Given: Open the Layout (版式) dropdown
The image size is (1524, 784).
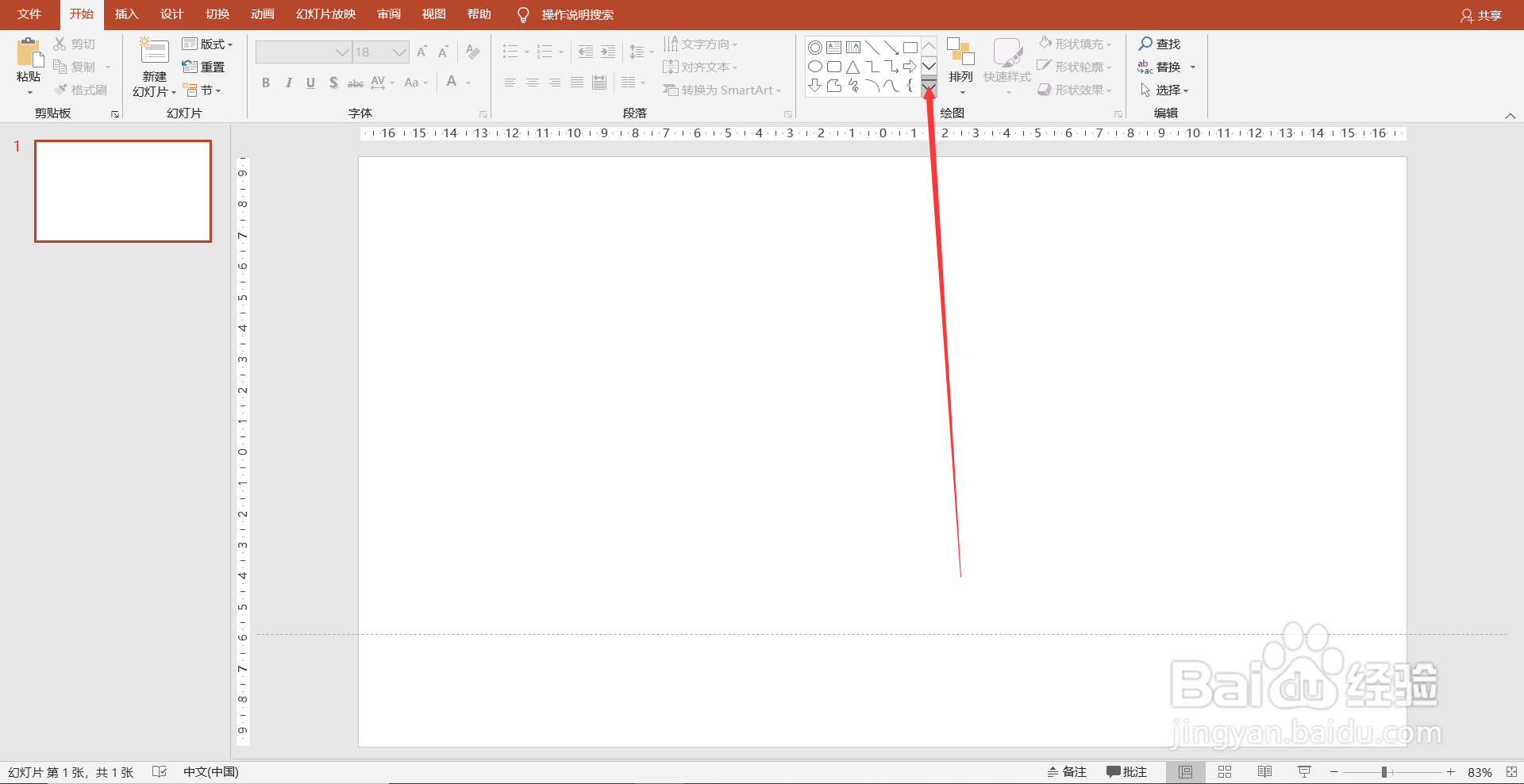Looking at the screenshot, I should pyautogui.click(x=207, y=44).
